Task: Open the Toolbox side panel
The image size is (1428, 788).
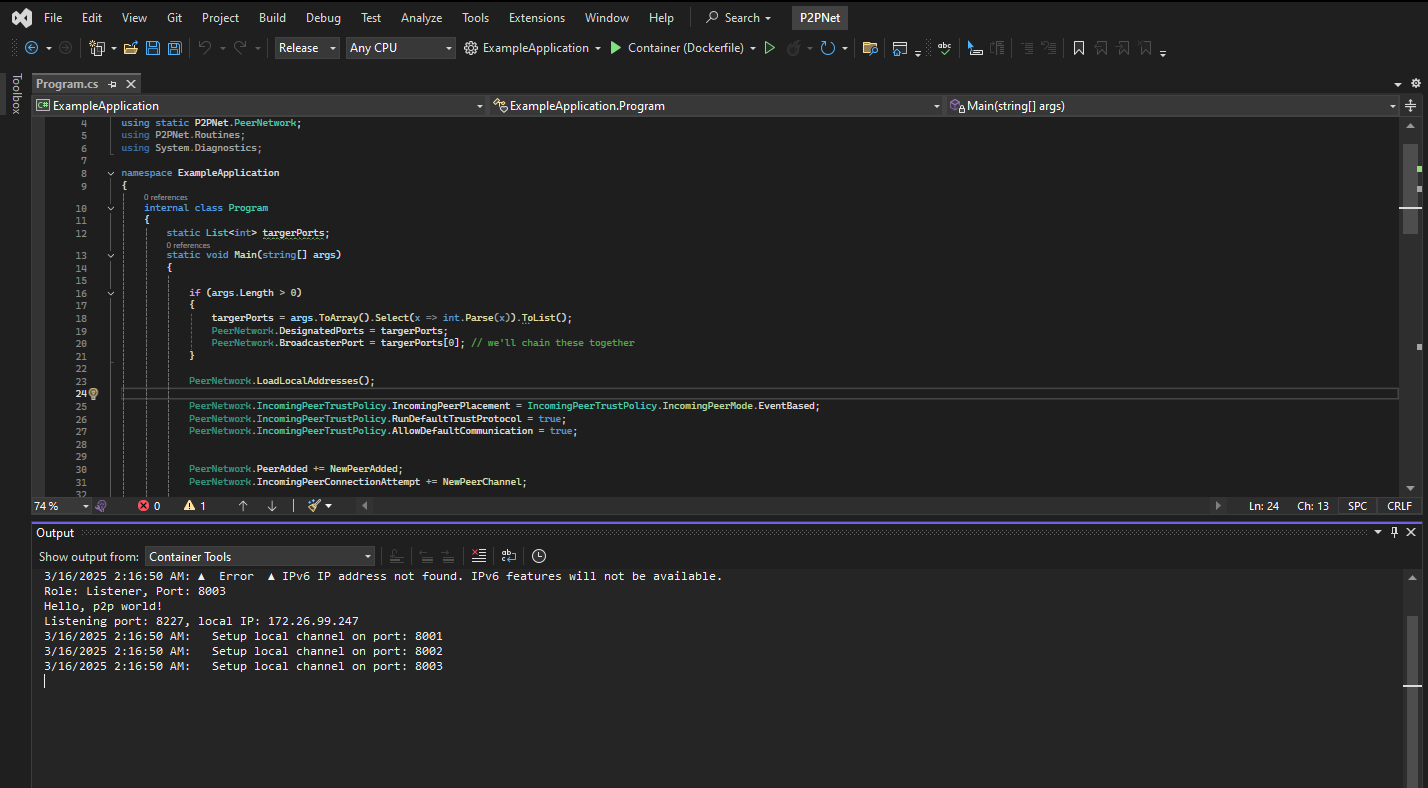Action: [15, 94]
